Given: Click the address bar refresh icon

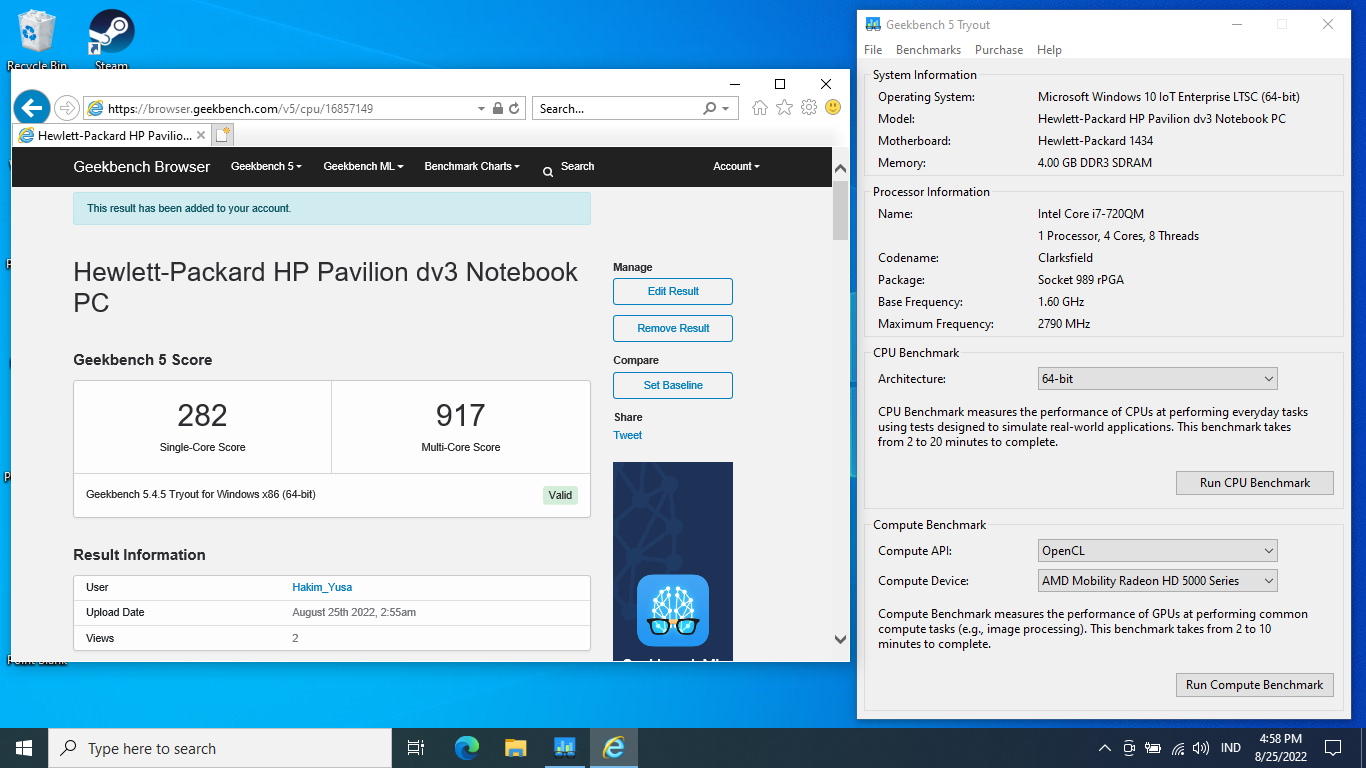Looking at the screenshot, I should 514,108.
